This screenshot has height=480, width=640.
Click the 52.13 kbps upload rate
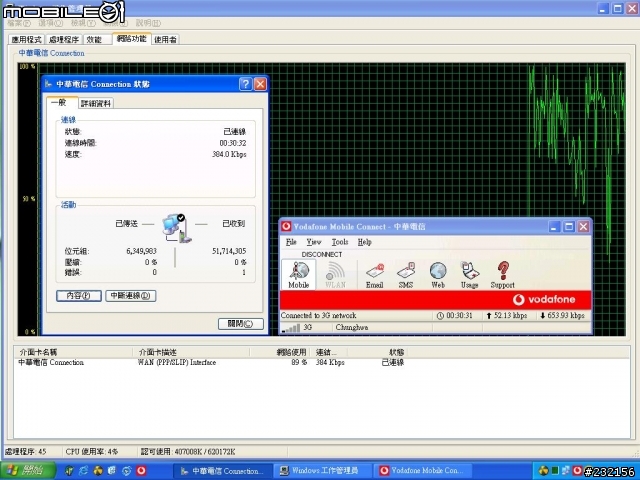[x=507, y=316]
